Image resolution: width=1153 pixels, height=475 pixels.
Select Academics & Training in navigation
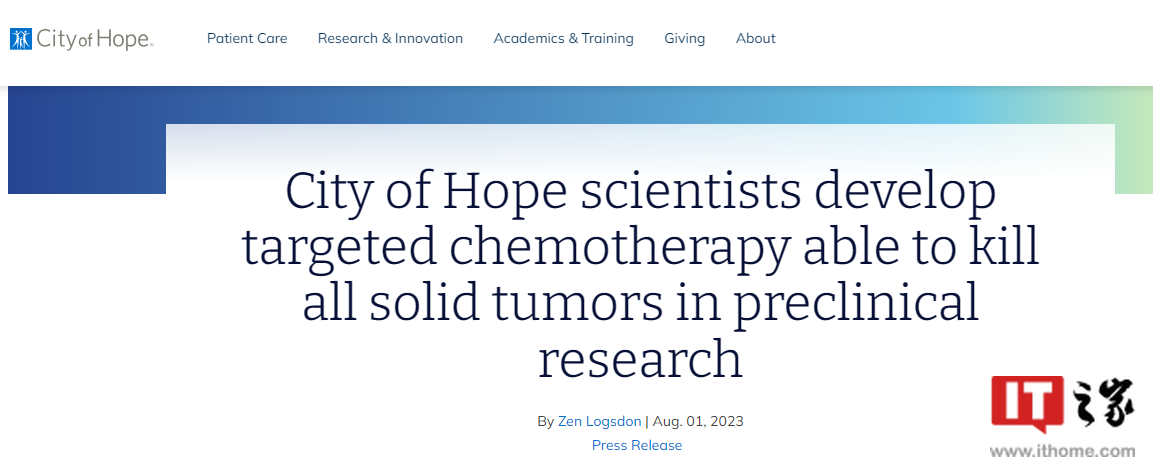click(563, 38)
